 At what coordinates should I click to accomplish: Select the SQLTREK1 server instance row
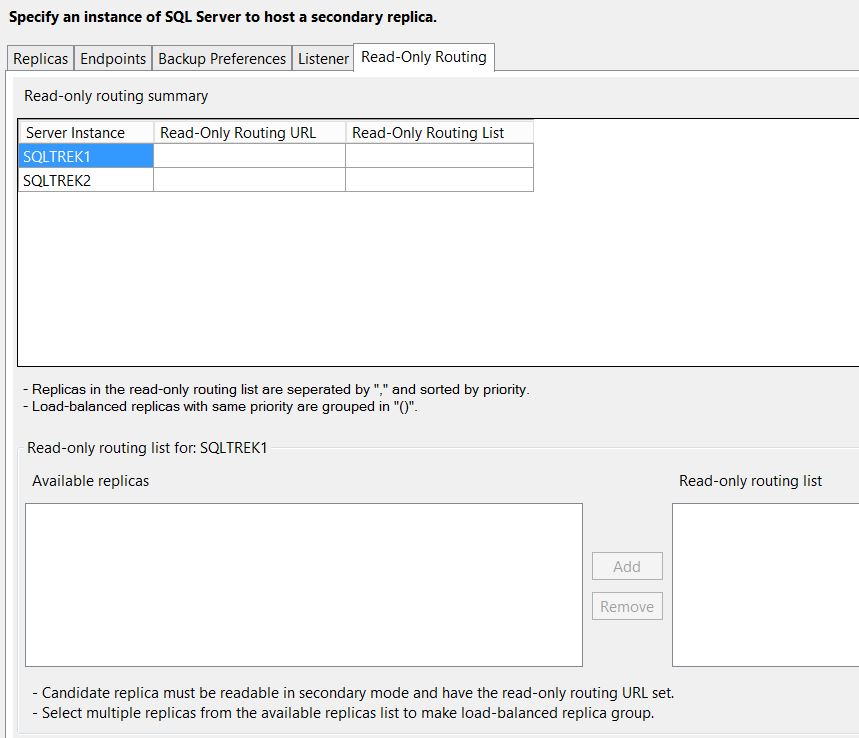point(86,156)
